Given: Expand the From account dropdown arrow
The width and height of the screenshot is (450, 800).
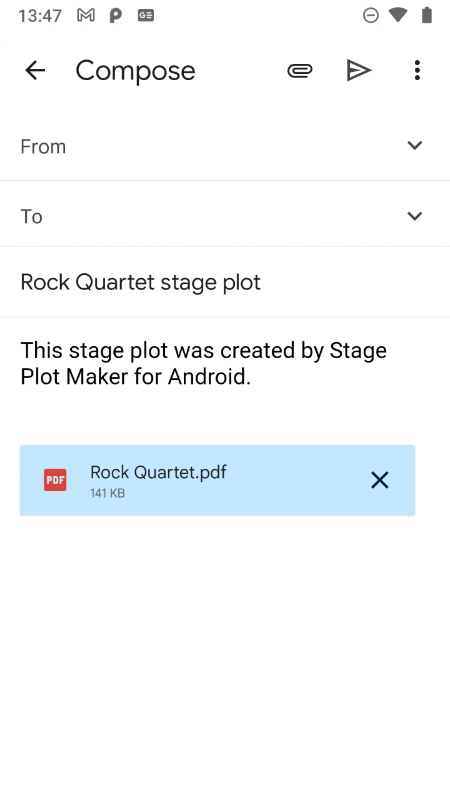Looking at the screenshot, I should point(415,146).
